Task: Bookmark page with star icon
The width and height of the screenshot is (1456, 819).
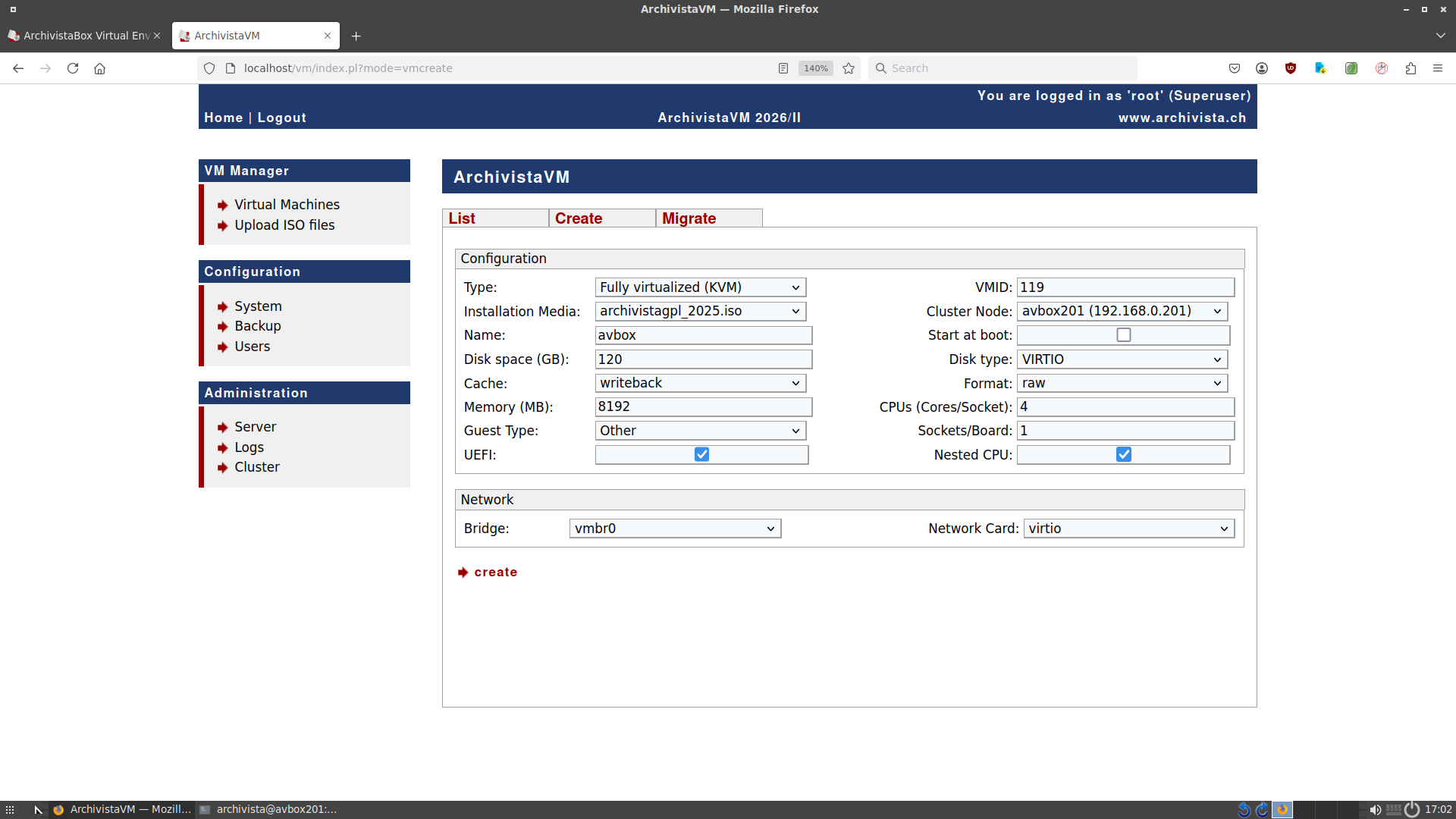Action: pyautogui.click(x=849, y=68)
